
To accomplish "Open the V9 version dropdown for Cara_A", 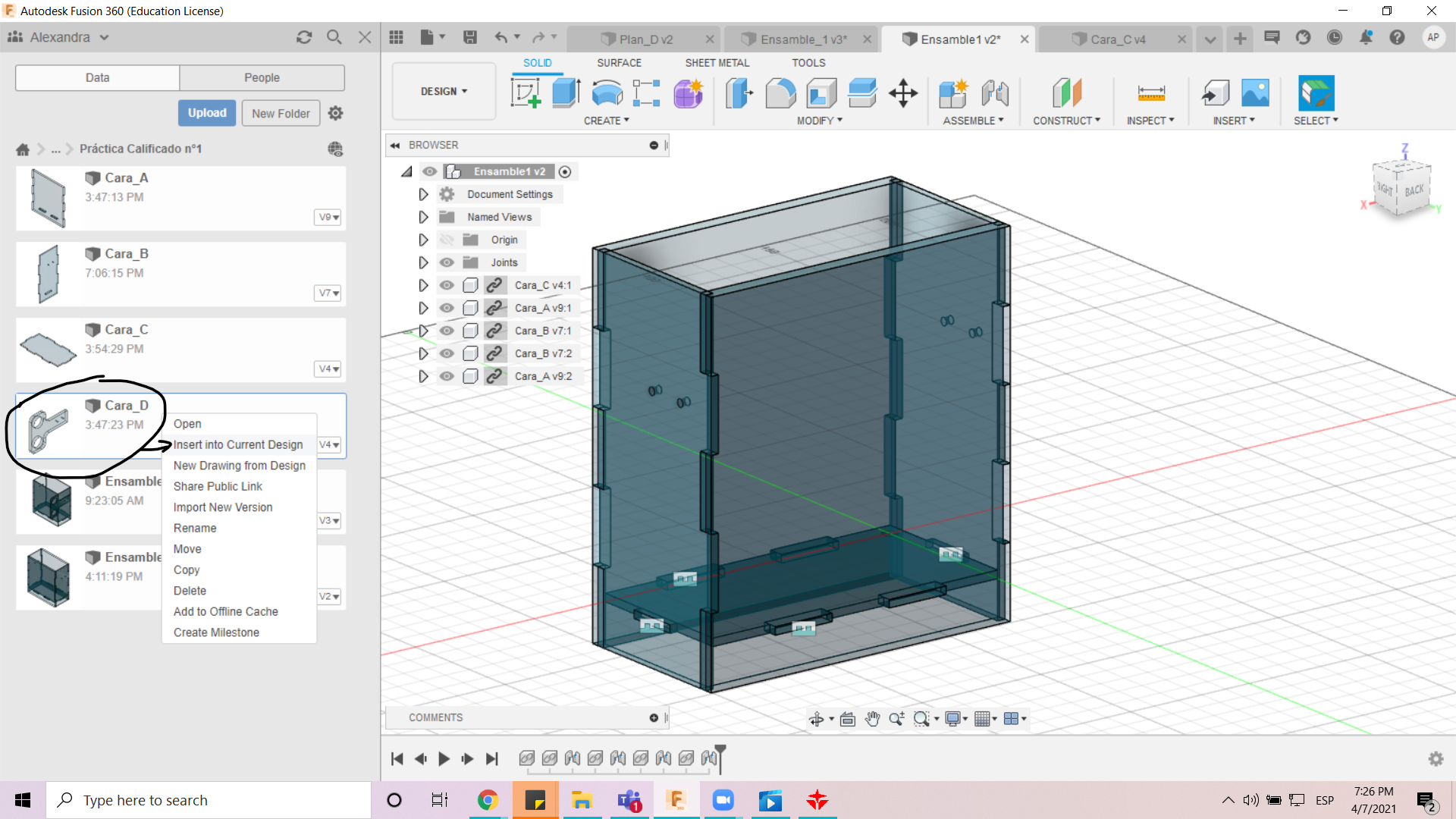I will click(328, 217).
